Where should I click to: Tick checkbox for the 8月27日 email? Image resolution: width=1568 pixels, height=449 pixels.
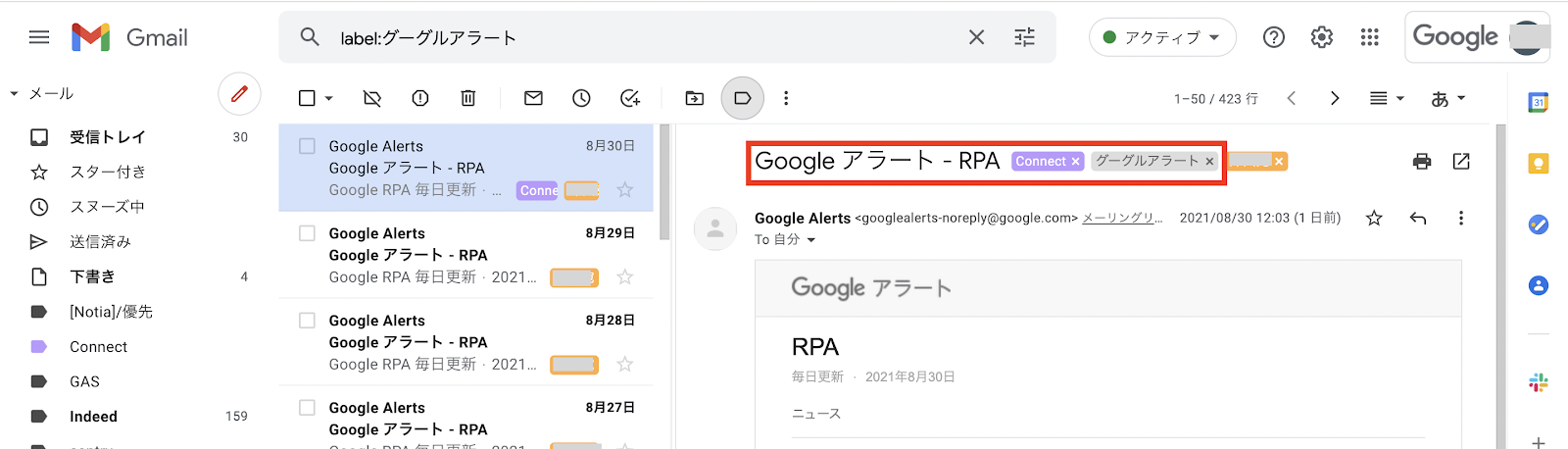pyautogui.click(x=307, y=407)
